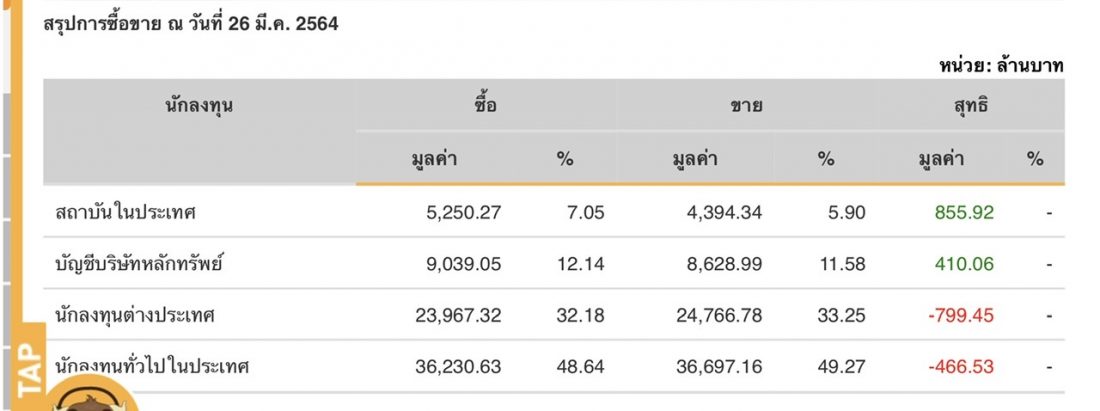Select the ซื้อ column header
This screenshot has width=1100, height=411.
pyautogui.click(x=484, y=106)
